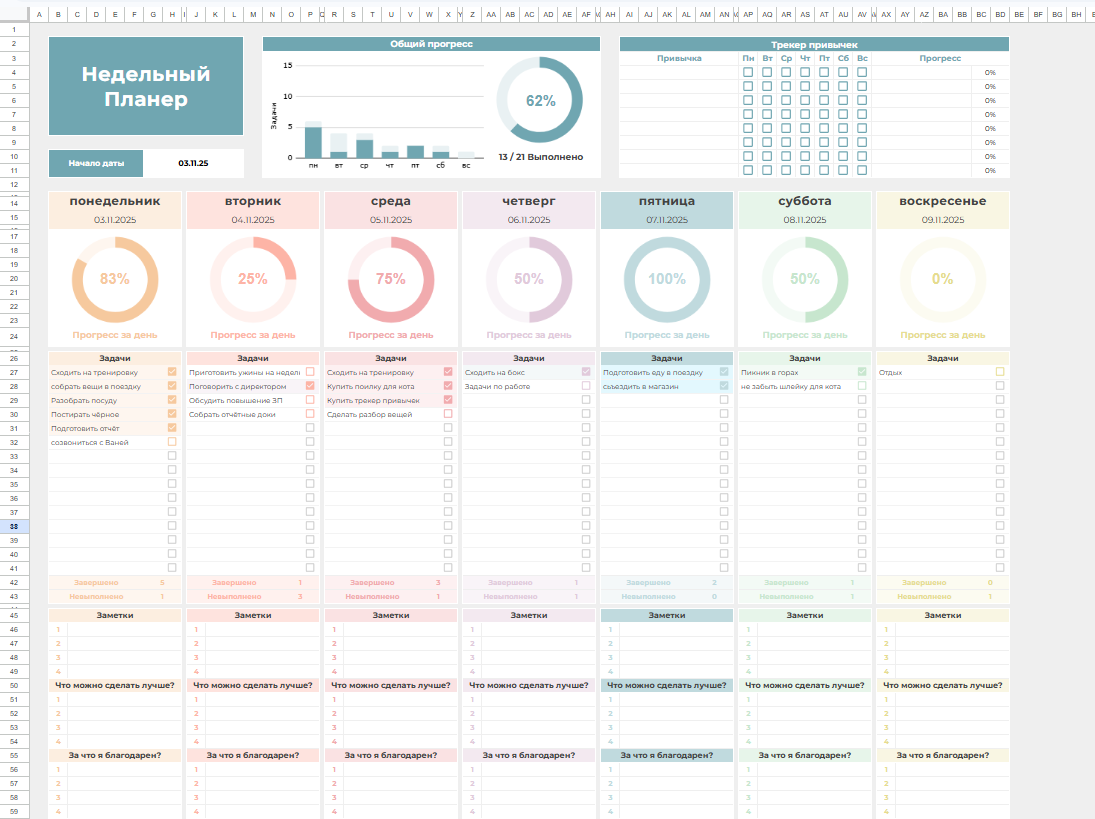Click the "вторник" day header
The width and height of the screenshot is (1095, 819).
click(253, 201)
